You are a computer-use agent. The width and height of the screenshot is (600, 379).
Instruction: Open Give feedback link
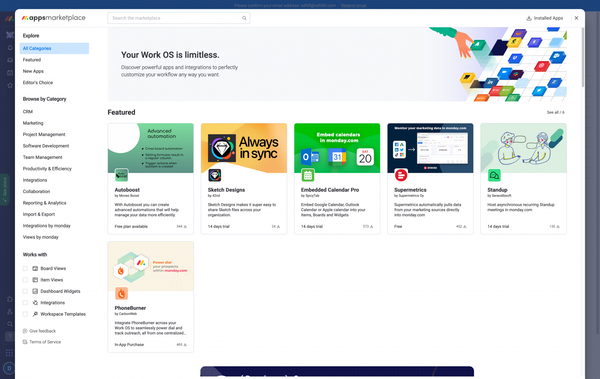click(x=39, y=331)
